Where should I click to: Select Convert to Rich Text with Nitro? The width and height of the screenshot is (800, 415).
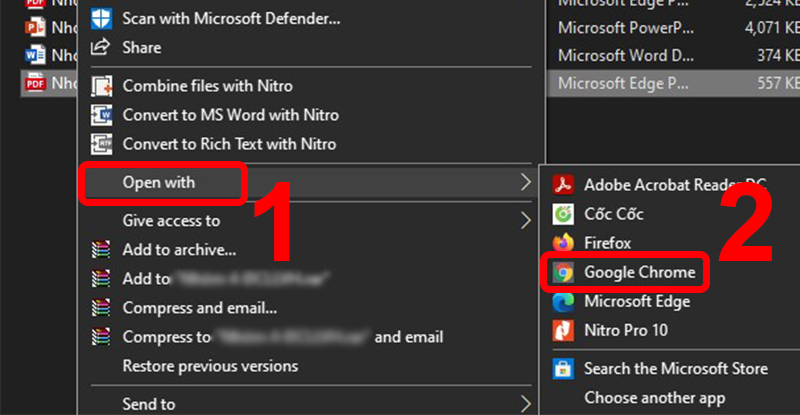[x=229, y=144]
